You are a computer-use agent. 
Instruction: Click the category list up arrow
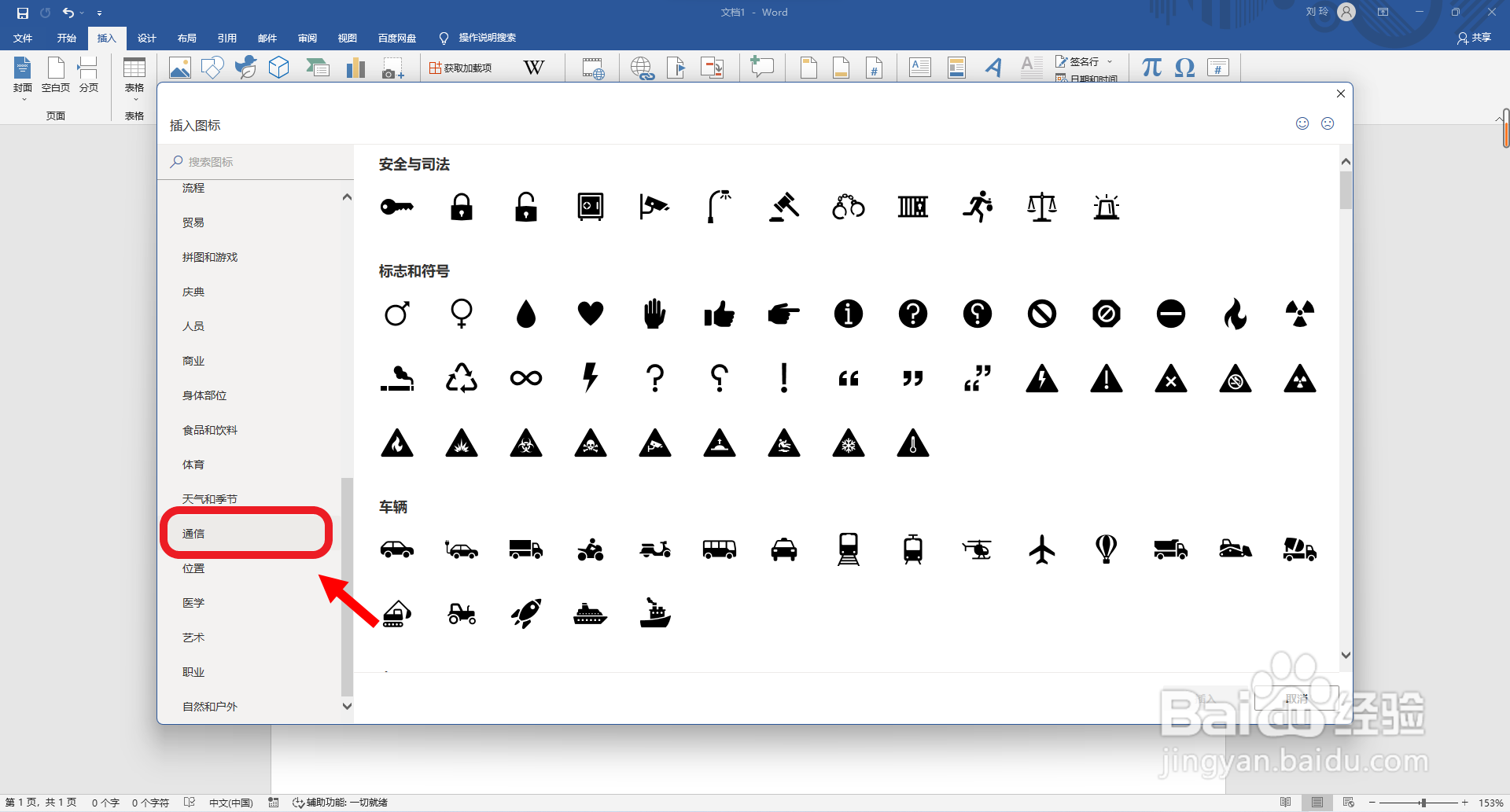347,197
